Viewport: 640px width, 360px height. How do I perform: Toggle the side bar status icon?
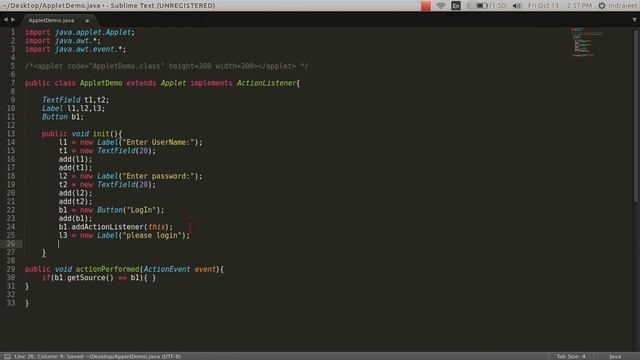tap(7, 356)
